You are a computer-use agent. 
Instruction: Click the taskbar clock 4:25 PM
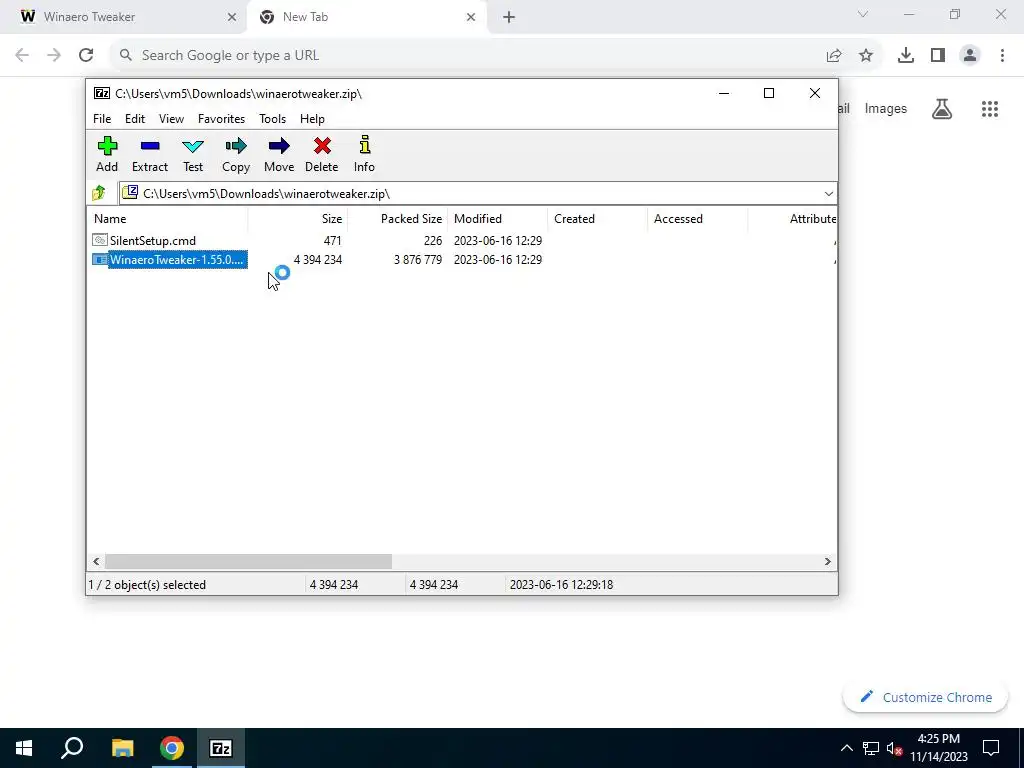938,739
